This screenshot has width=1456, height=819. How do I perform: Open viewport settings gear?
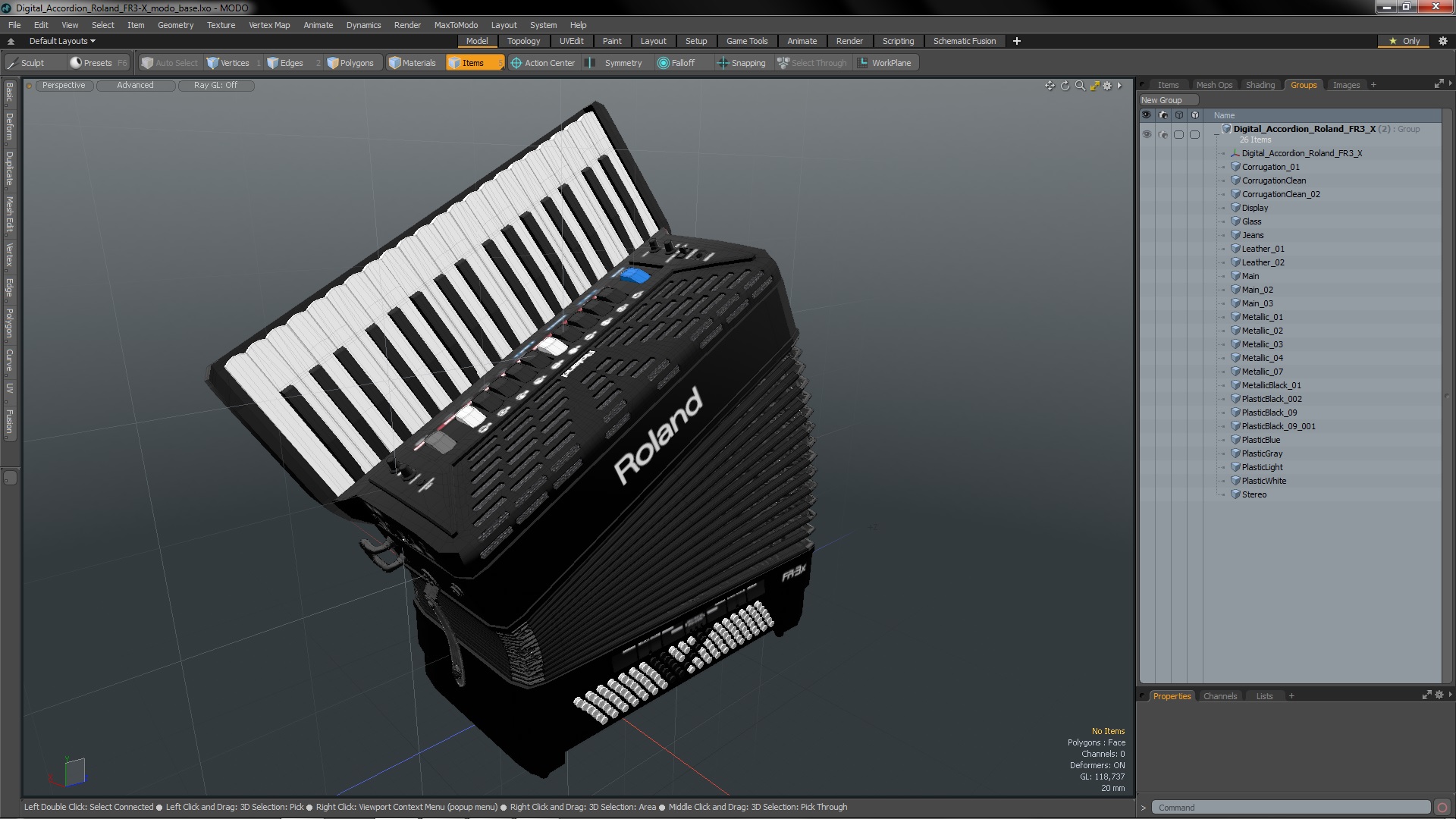point(1107,86)
